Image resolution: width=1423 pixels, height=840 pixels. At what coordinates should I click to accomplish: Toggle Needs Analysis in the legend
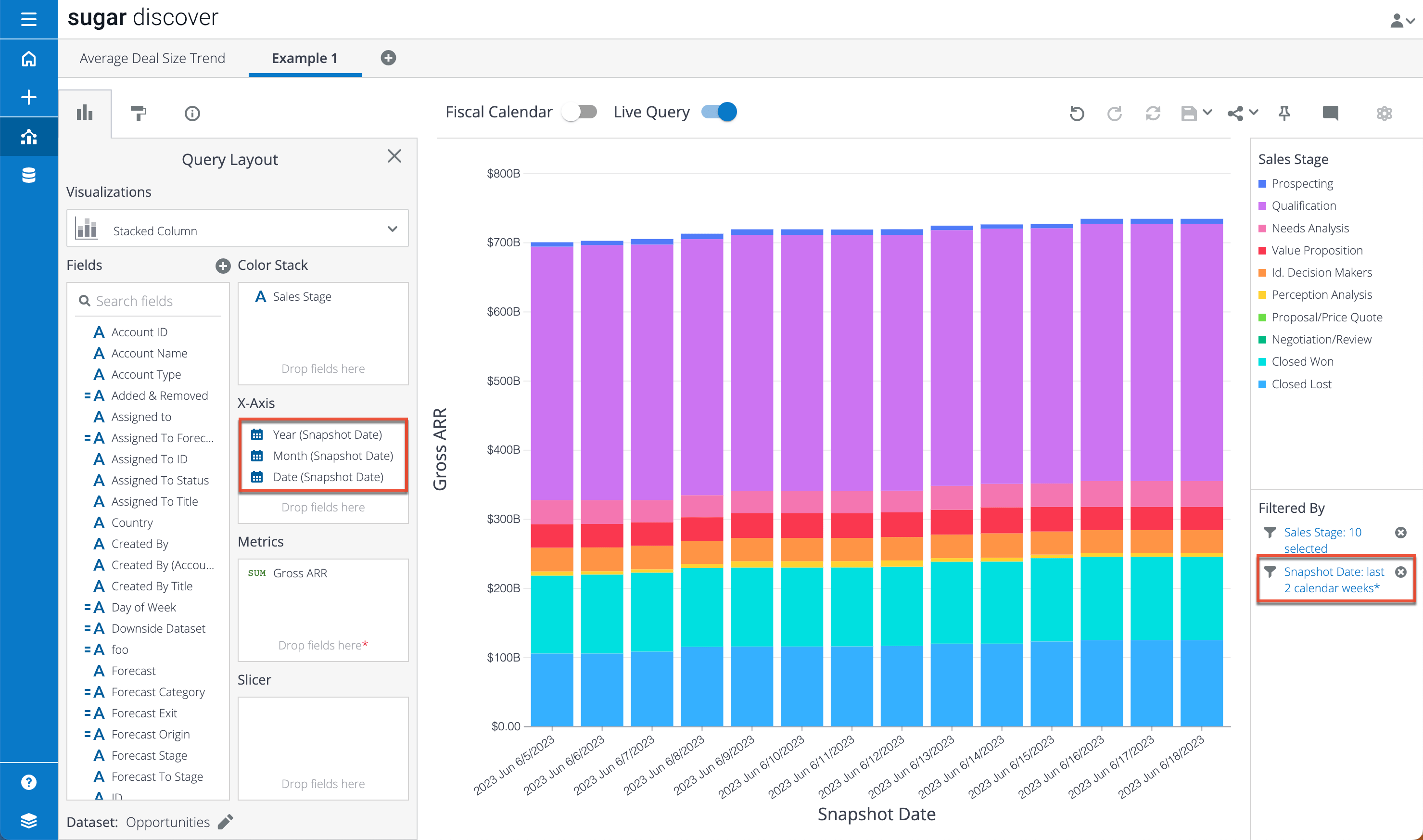point(1303,228)
